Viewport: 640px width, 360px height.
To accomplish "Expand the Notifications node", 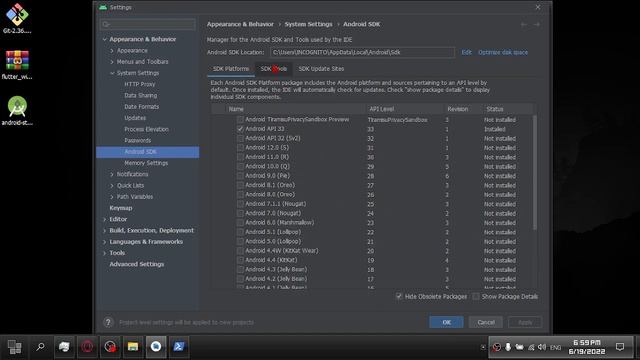I will [112, 174].
